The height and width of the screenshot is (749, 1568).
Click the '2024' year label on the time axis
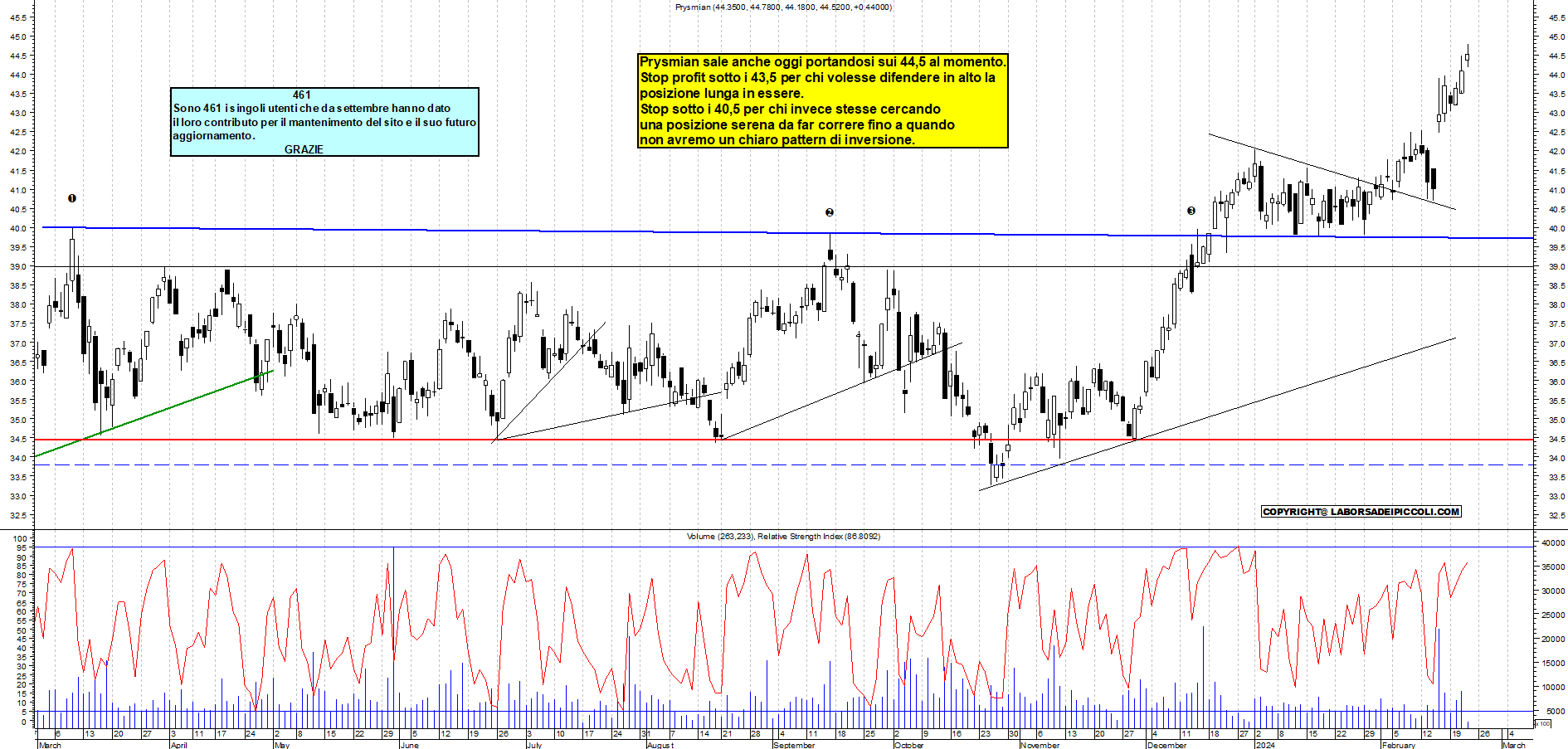click(1265, 745)
